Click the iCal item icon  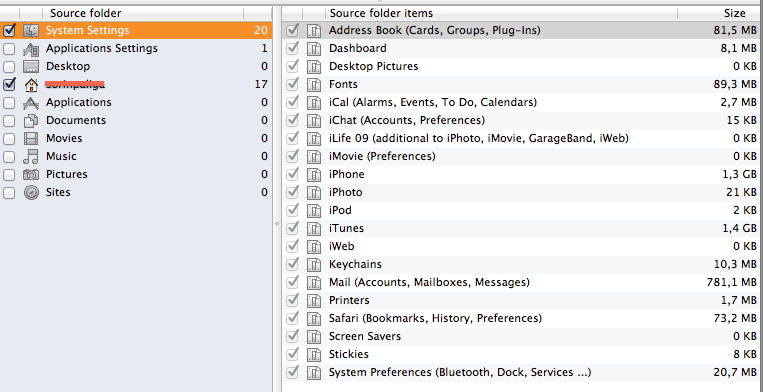pos(314,102)
